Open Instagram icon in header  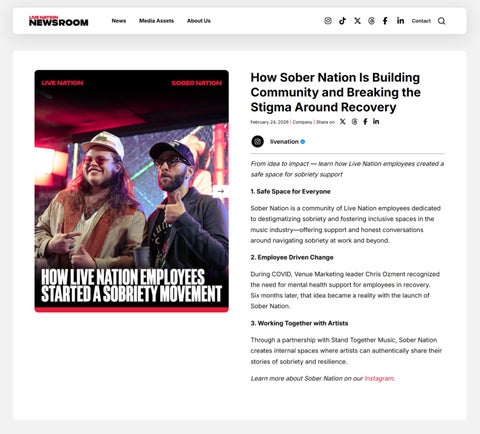click(x=328, y=21)
